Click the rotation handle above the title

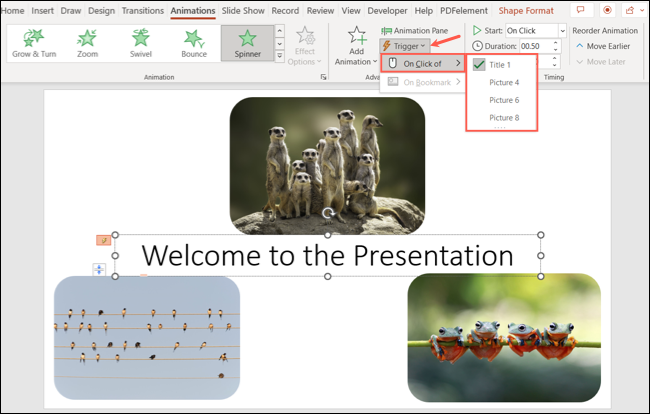coord(328,213)
